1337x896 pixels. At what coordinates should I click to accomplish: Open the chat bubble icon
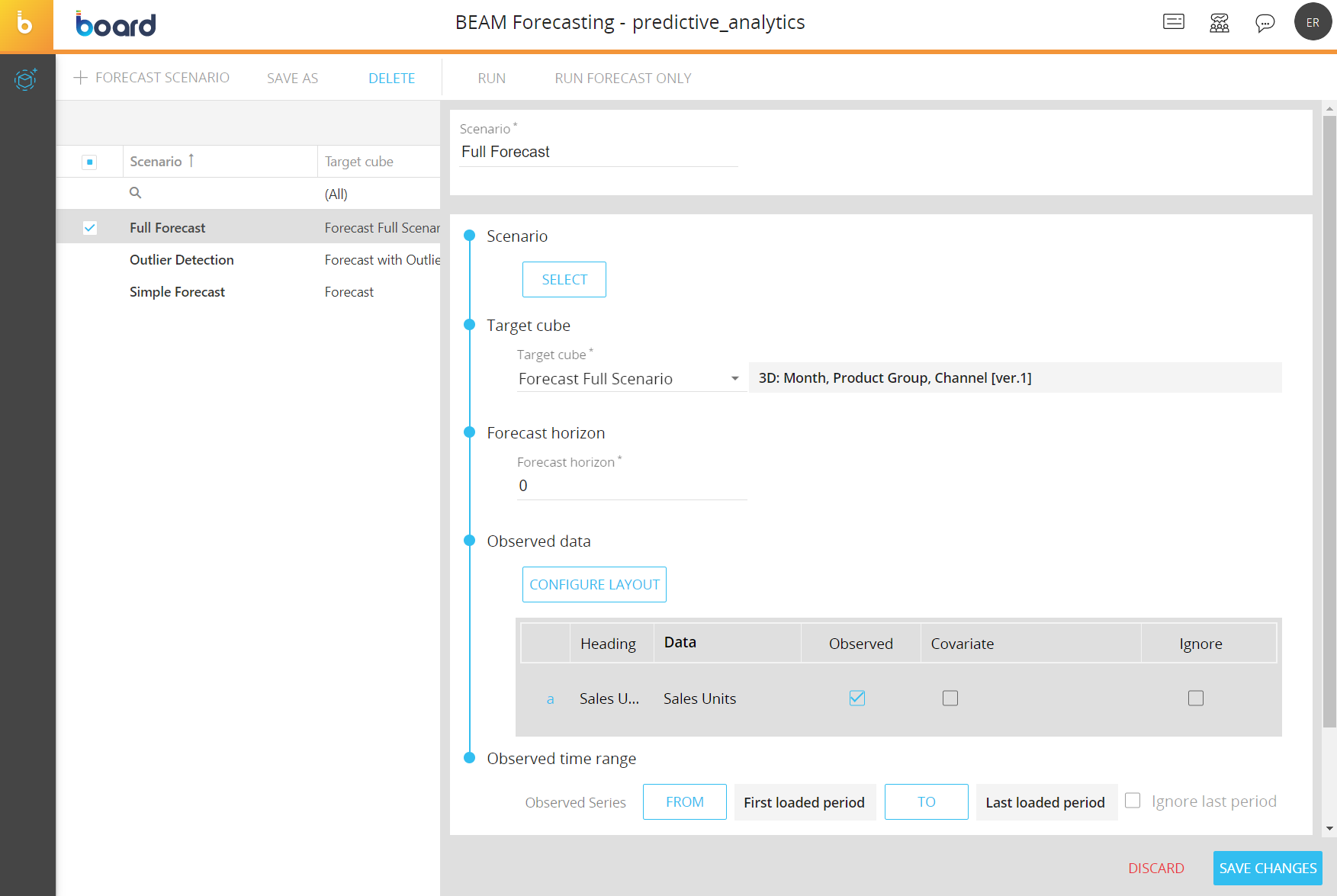[1265, 23]
